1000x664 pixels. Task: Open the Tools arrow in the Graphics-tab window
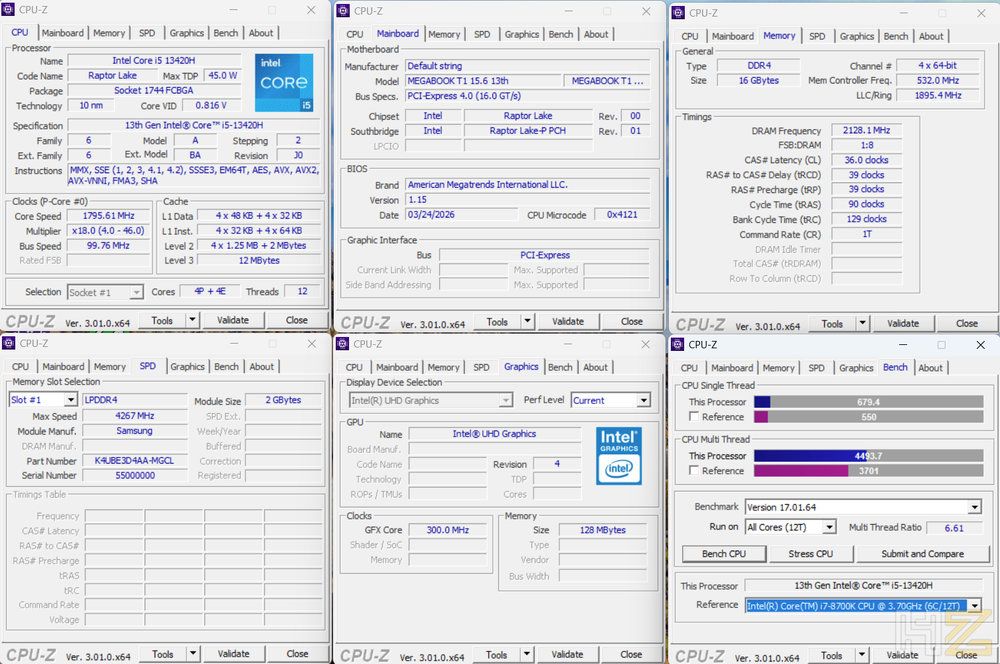click(527, 654)
